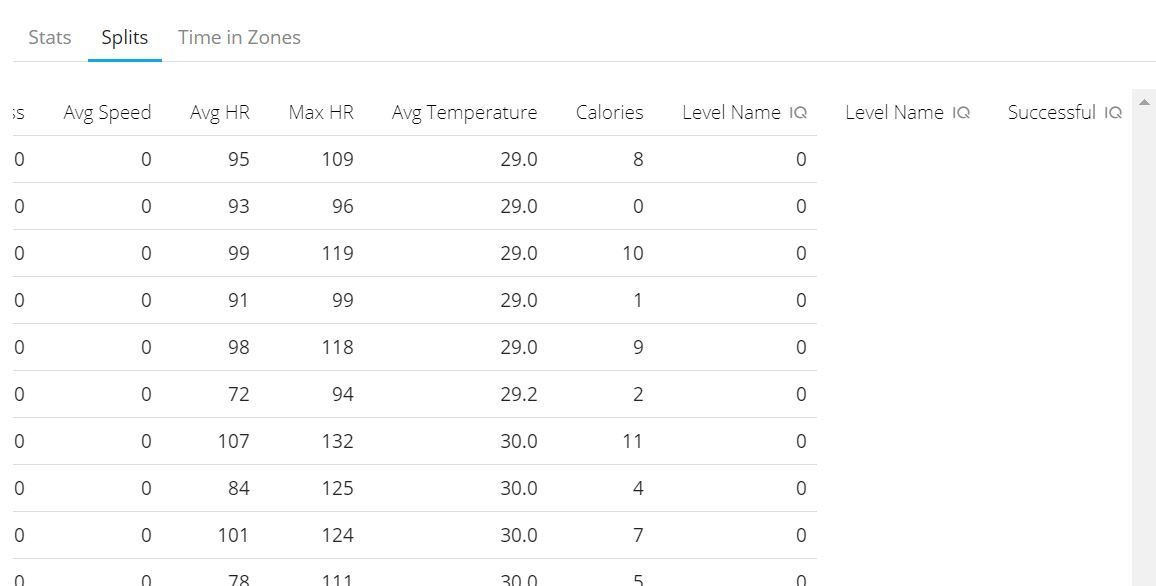
Task: Select the Avg HR cell showing 107
Action: [x=233, y=441]
